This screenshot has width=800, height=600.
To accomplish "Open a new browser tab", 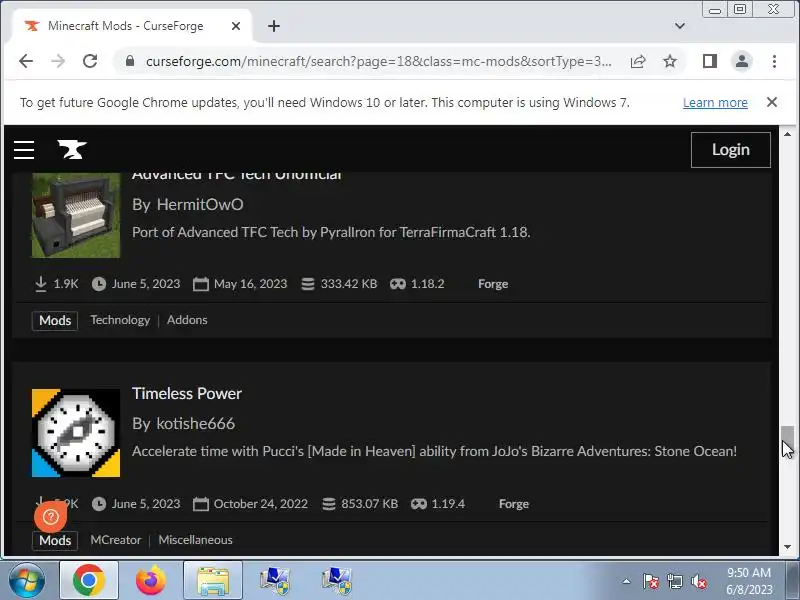I will (274, 26).
